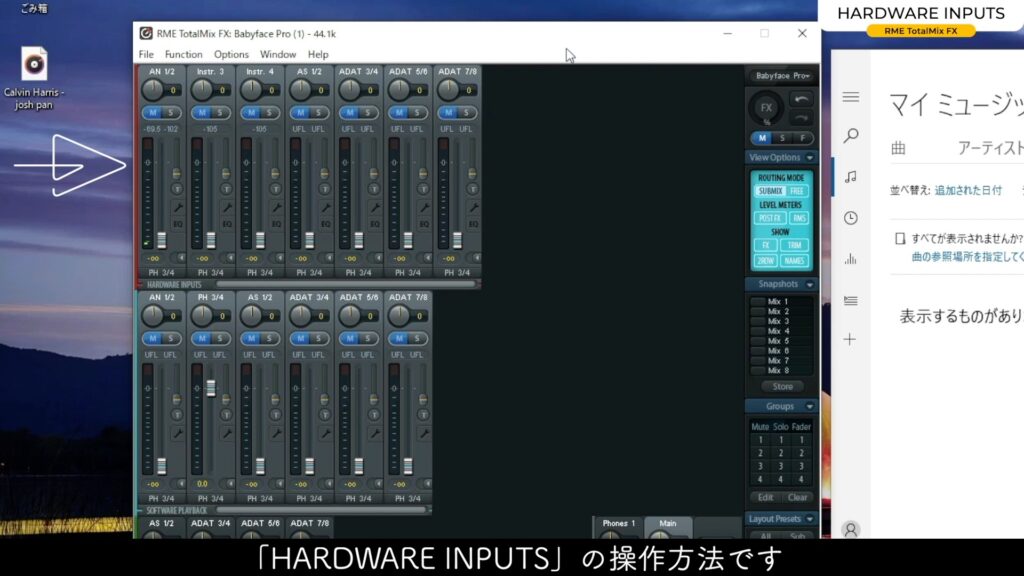Open settings wrench on hardware input Instr. 3
The width and height of the screenshot is (1024, 576).
(x=227, y=208)
